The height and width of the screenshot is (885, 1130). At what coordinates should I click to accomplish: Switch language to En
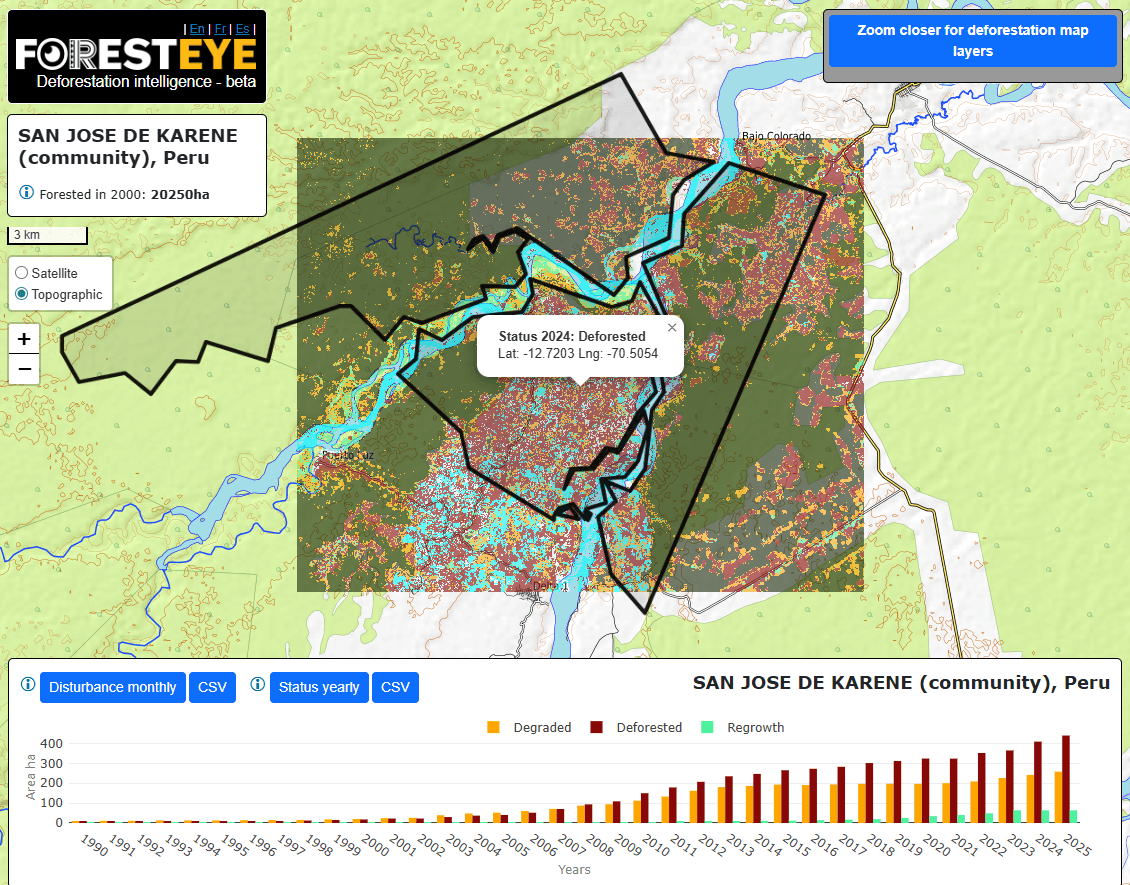tap(197, 29)
